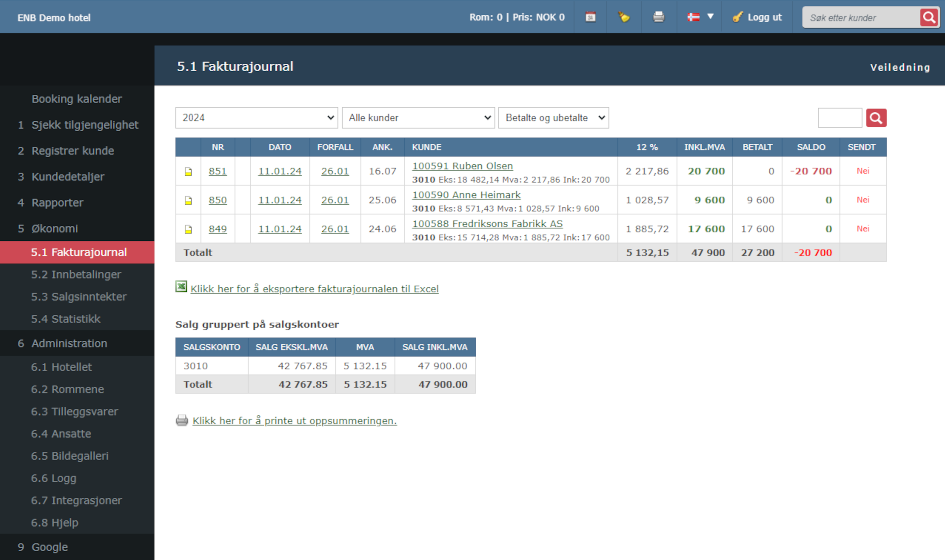Image resolution: width=945 pixels, height=560 pixels.
Task: Click 'Nei' sent status for invoice 851
Action: (x=862, y=171)
